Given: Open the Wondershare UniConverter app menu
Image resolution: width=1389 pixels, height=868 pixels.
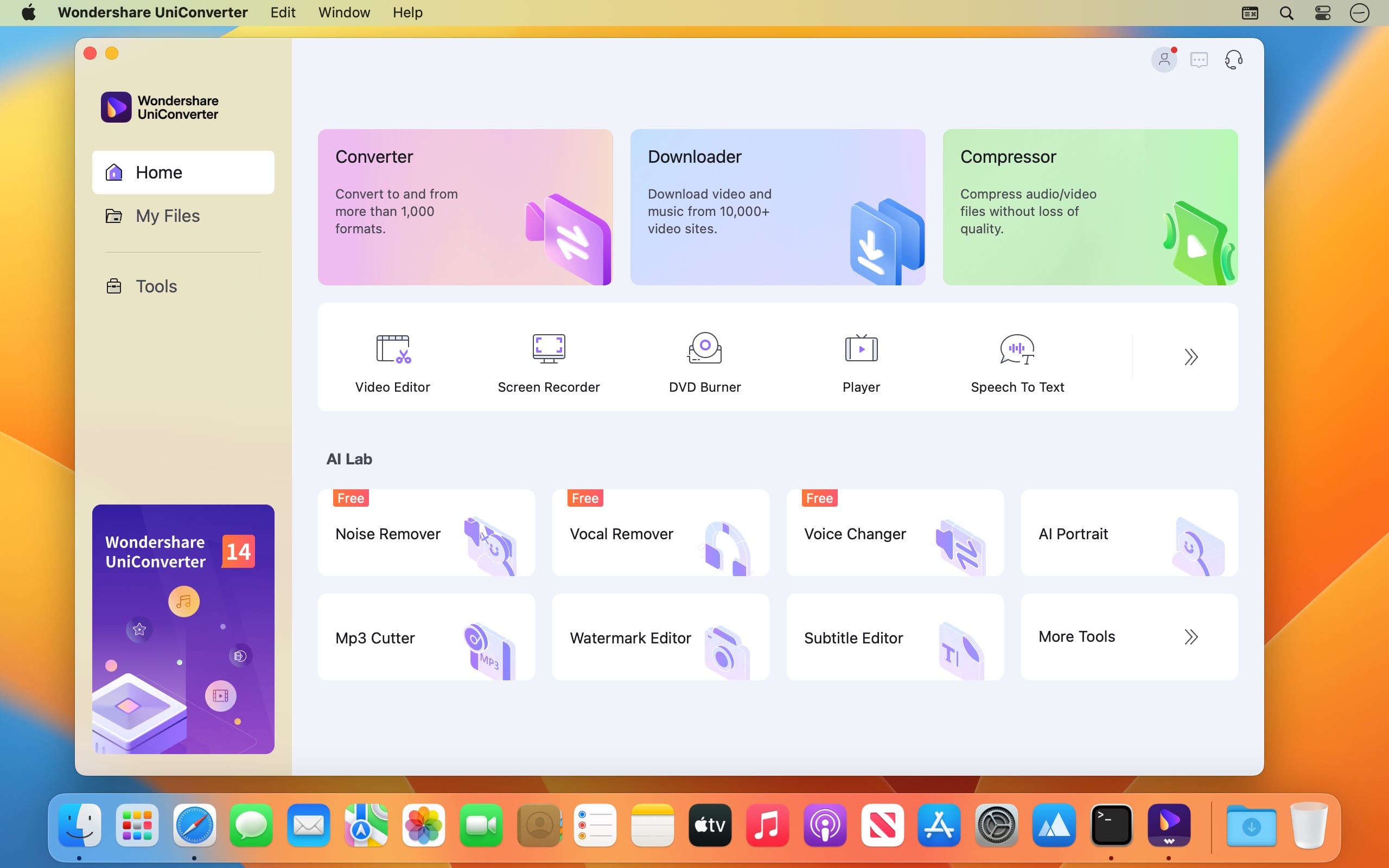Looking at the screenshot, I should coord(152,12).
